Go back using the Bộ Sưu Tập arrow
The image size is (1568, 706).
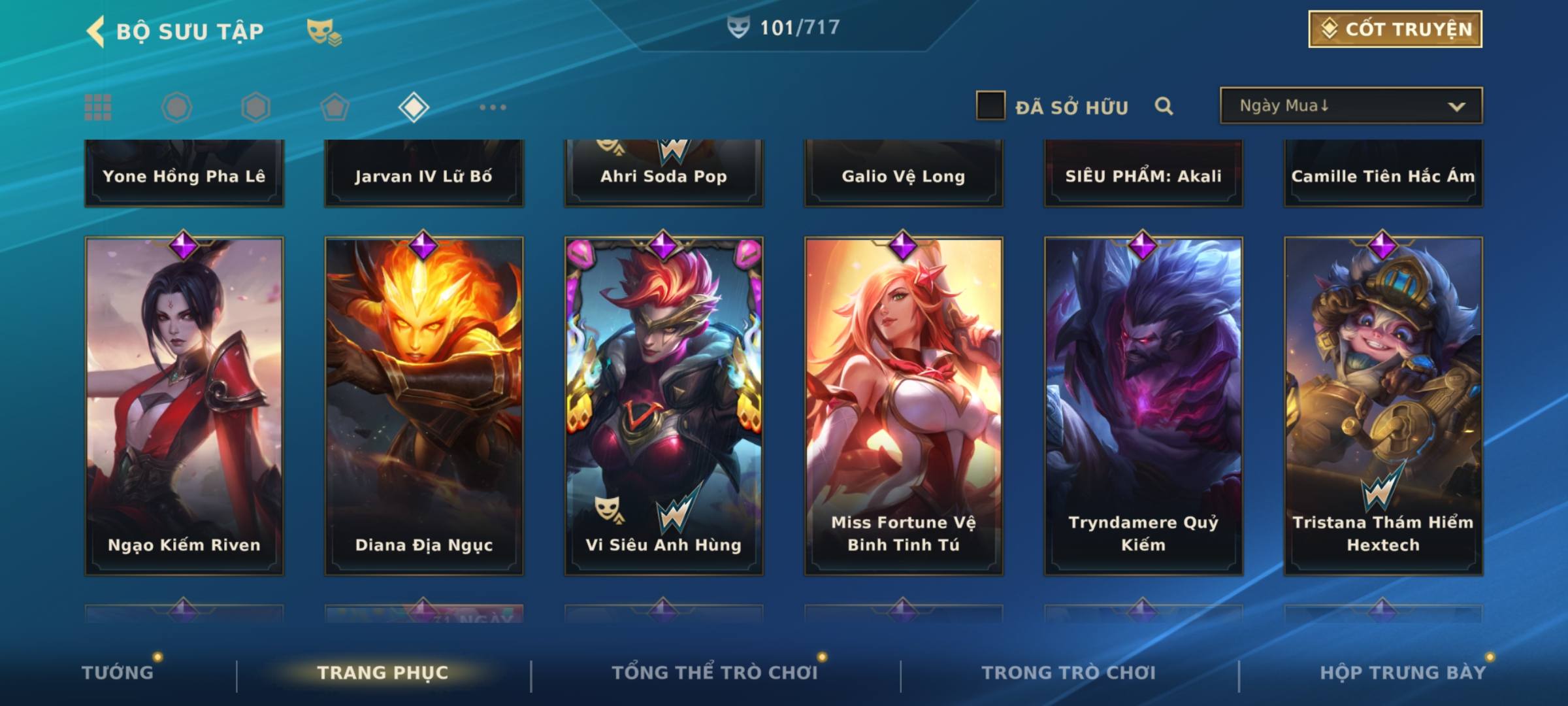click(x=95, y=31)
